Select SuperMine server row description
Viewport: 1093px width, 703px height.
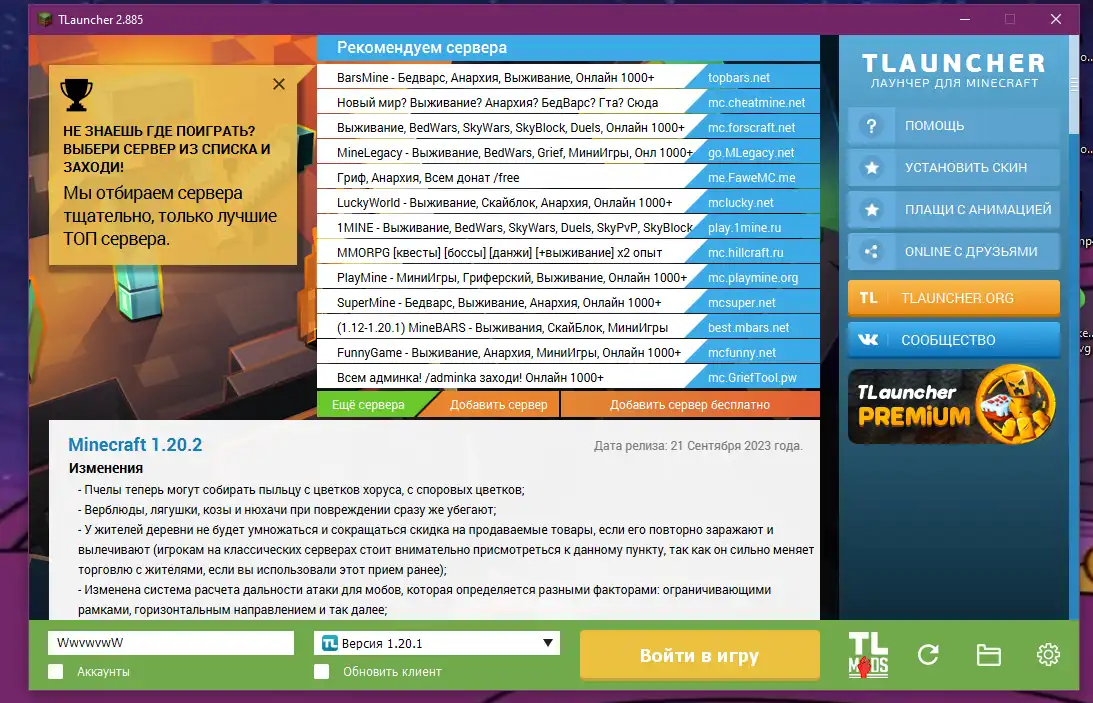(499, 303)
